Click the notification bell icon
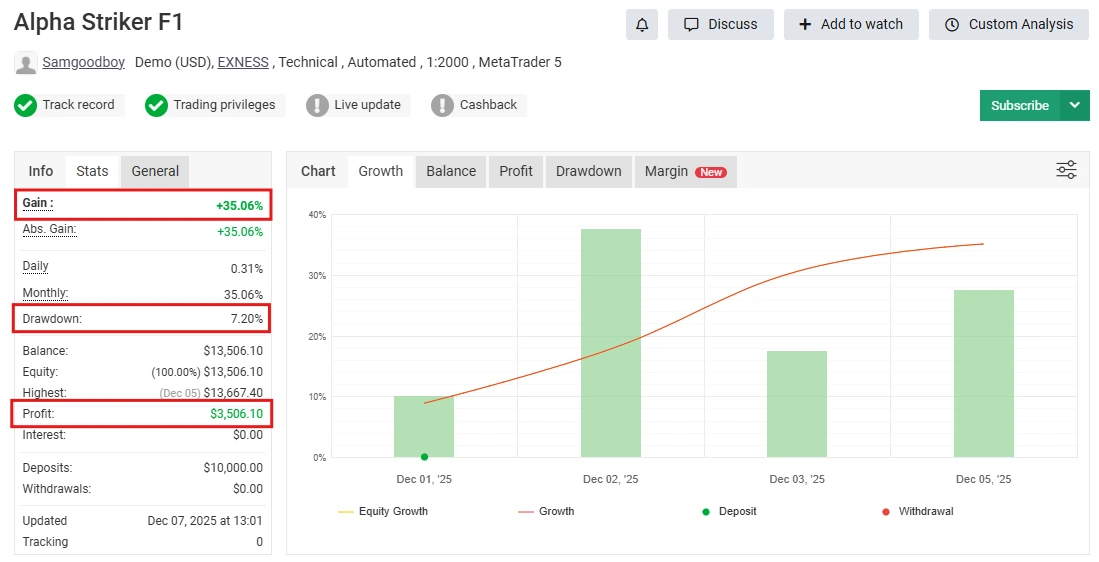The height and width of the screenshot is (562, 1099). point(642,25)
